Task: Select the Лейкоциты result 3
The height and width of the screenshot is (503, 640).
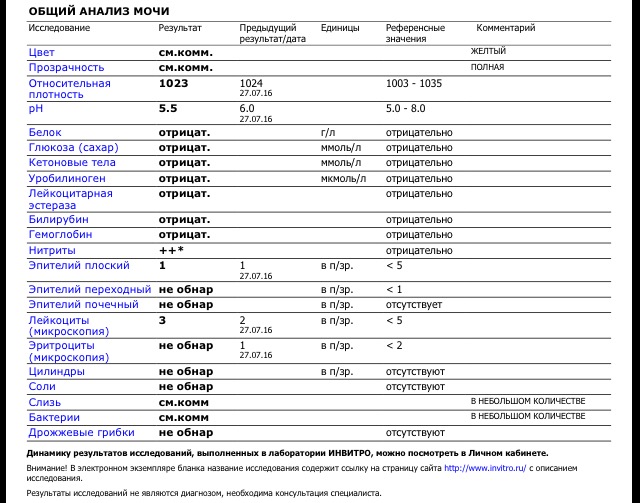Action: 162,320
